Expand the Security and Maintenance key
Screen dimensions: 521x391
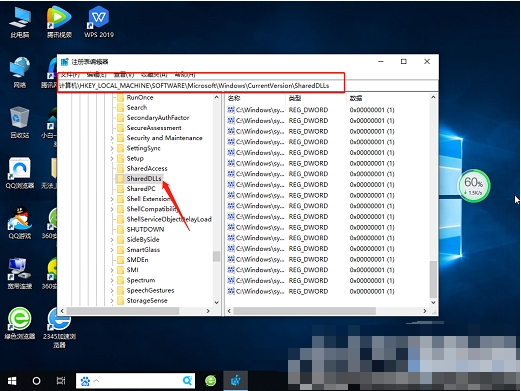(112, 138)
